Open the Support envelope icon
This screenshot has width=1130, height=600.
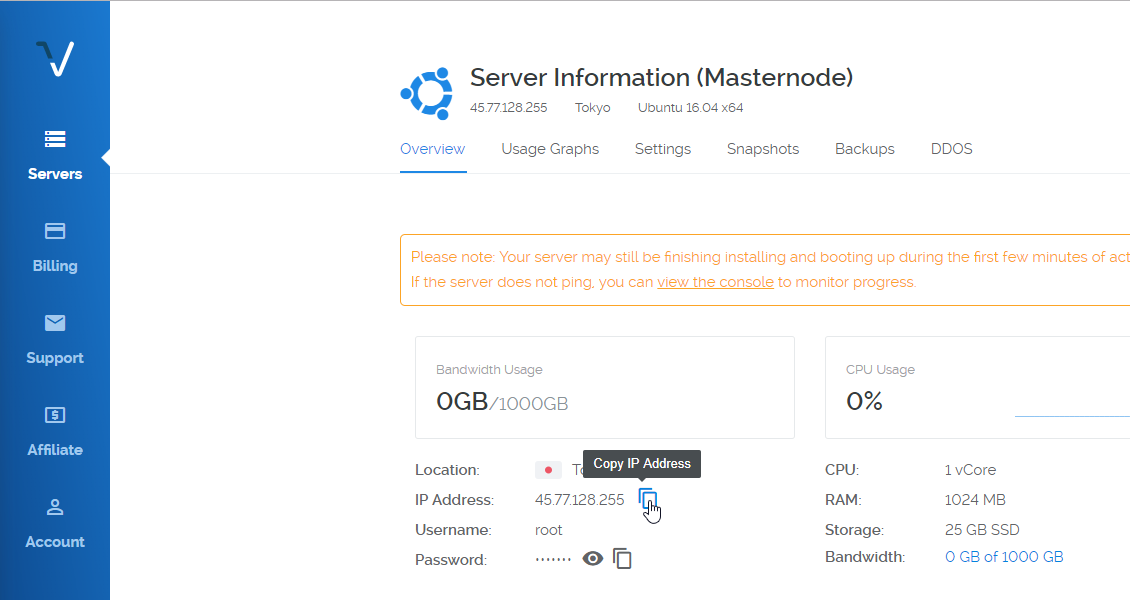tap(55, 323)
